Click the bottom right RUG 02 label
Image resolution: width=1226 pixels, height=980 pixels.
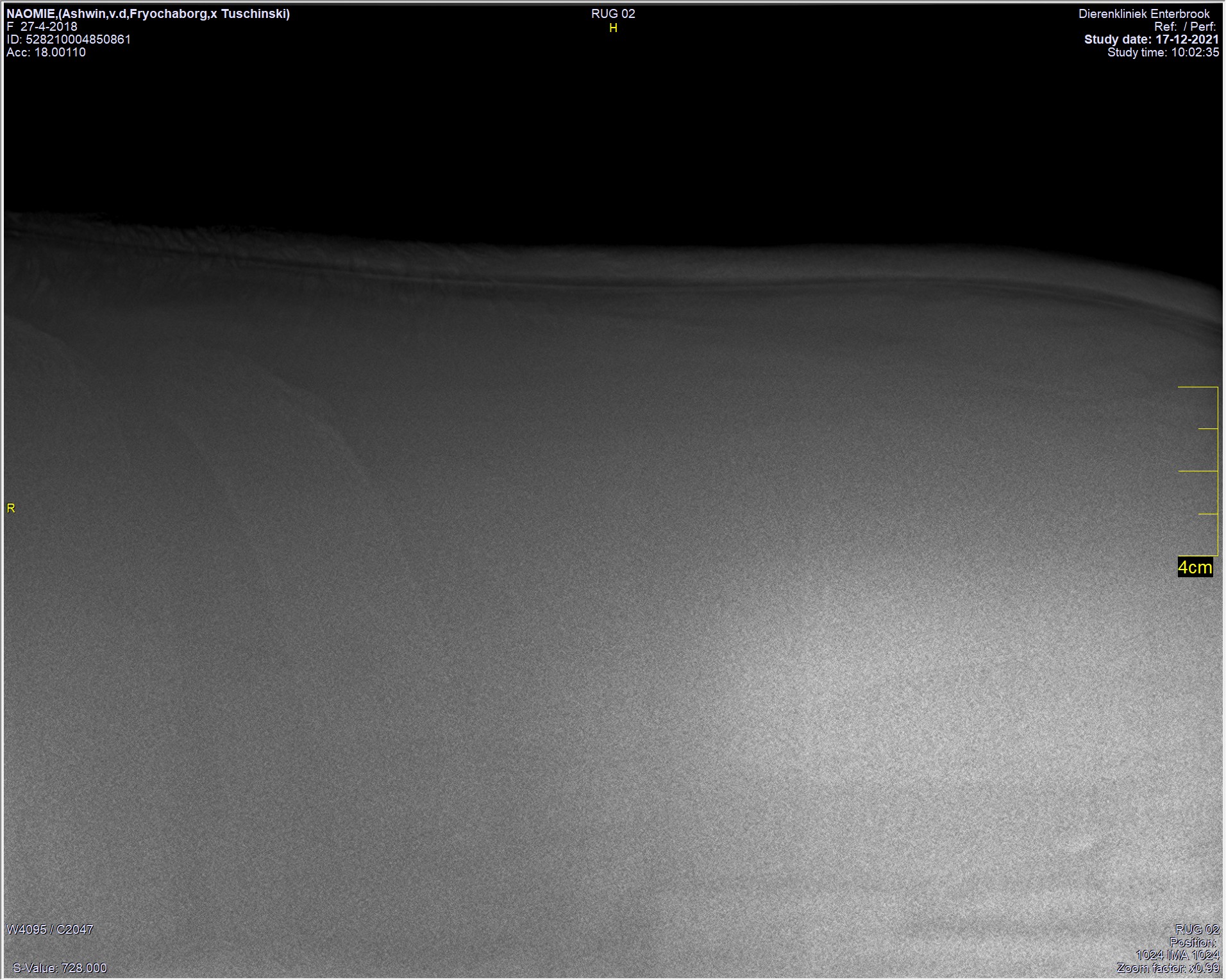coord(1197,929)
